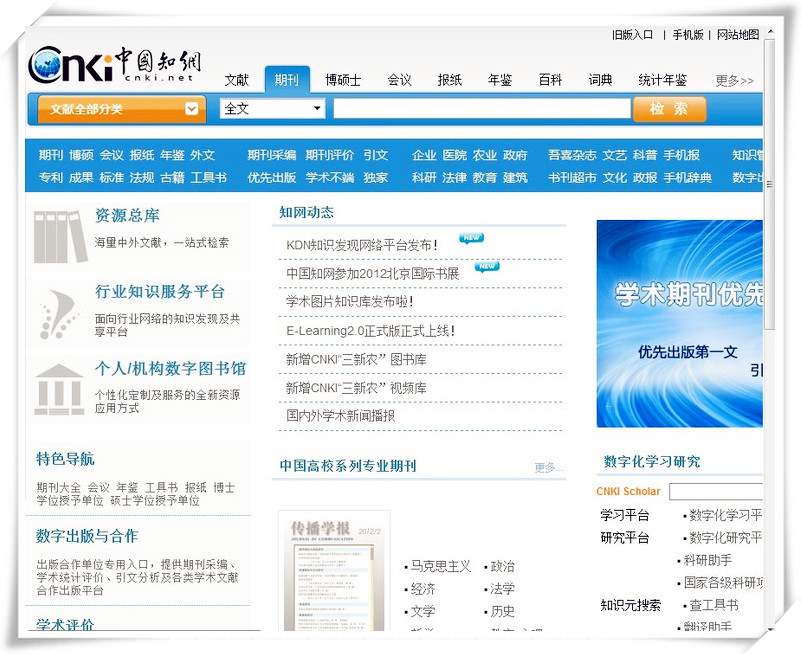Open 工具书 in the blue navigation bar

click(x=208, y=177)
